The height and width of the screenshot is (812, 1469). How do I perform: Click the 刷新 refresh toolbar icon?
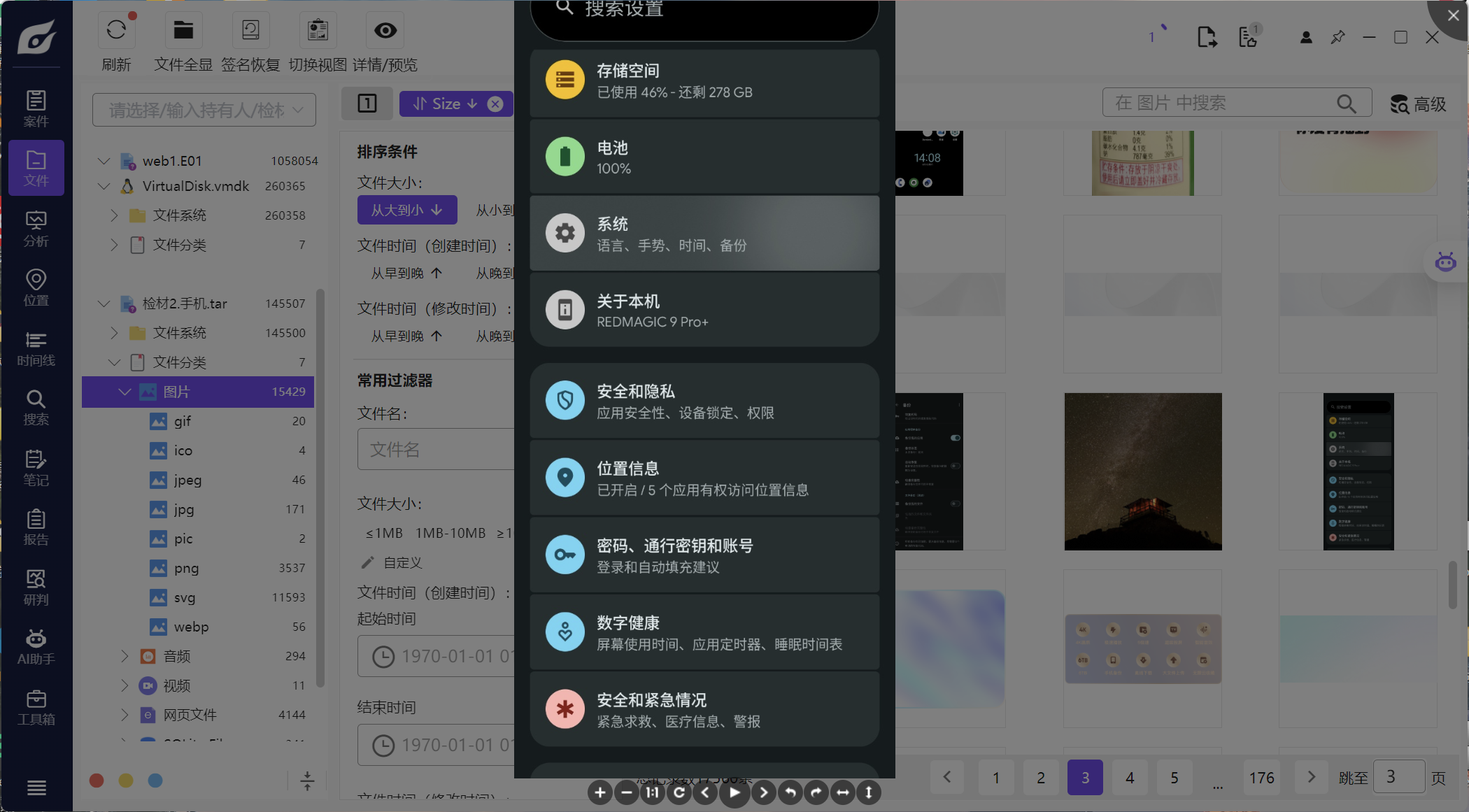116,30
